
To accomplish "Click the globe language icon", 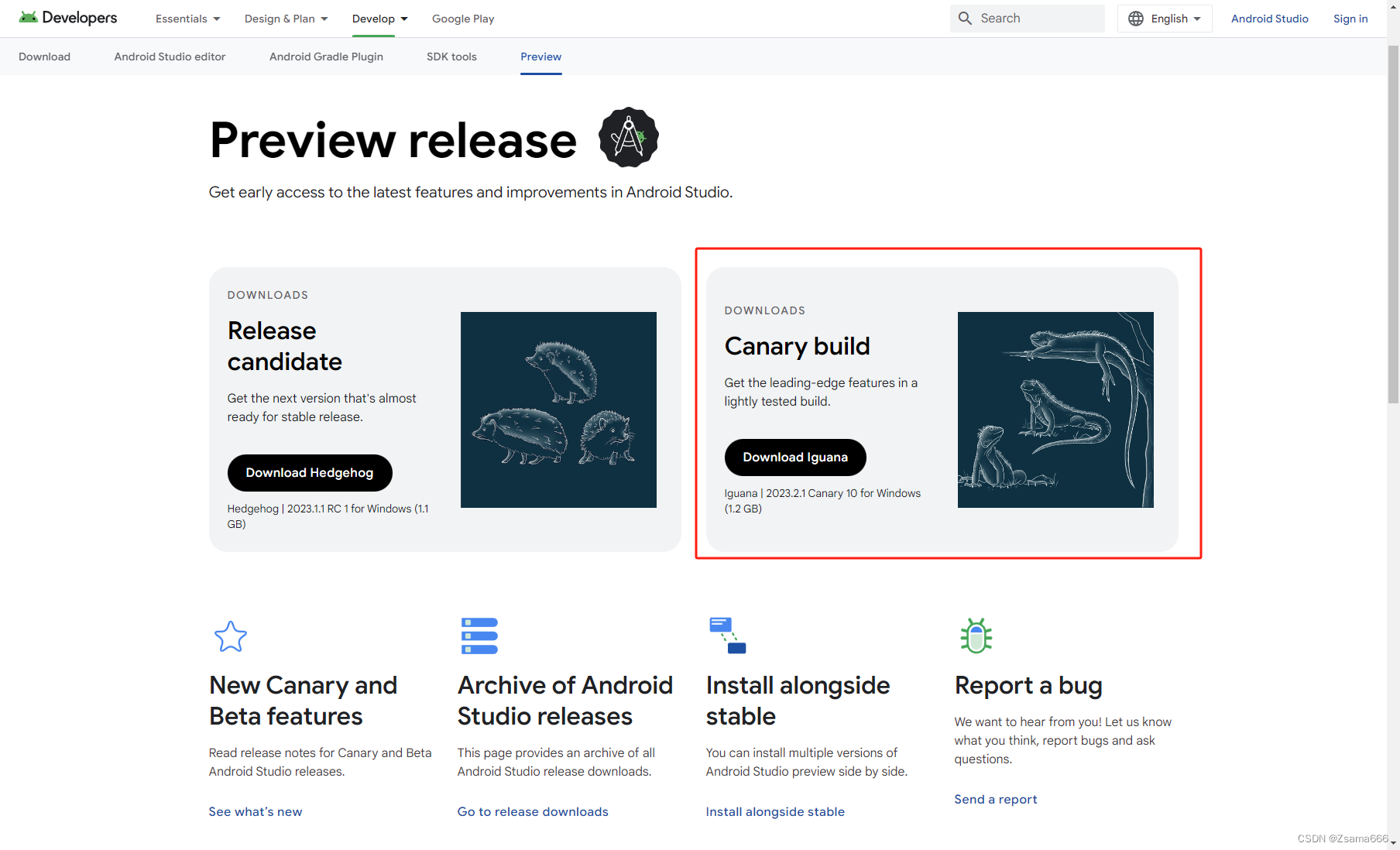I will [1136, 19].
